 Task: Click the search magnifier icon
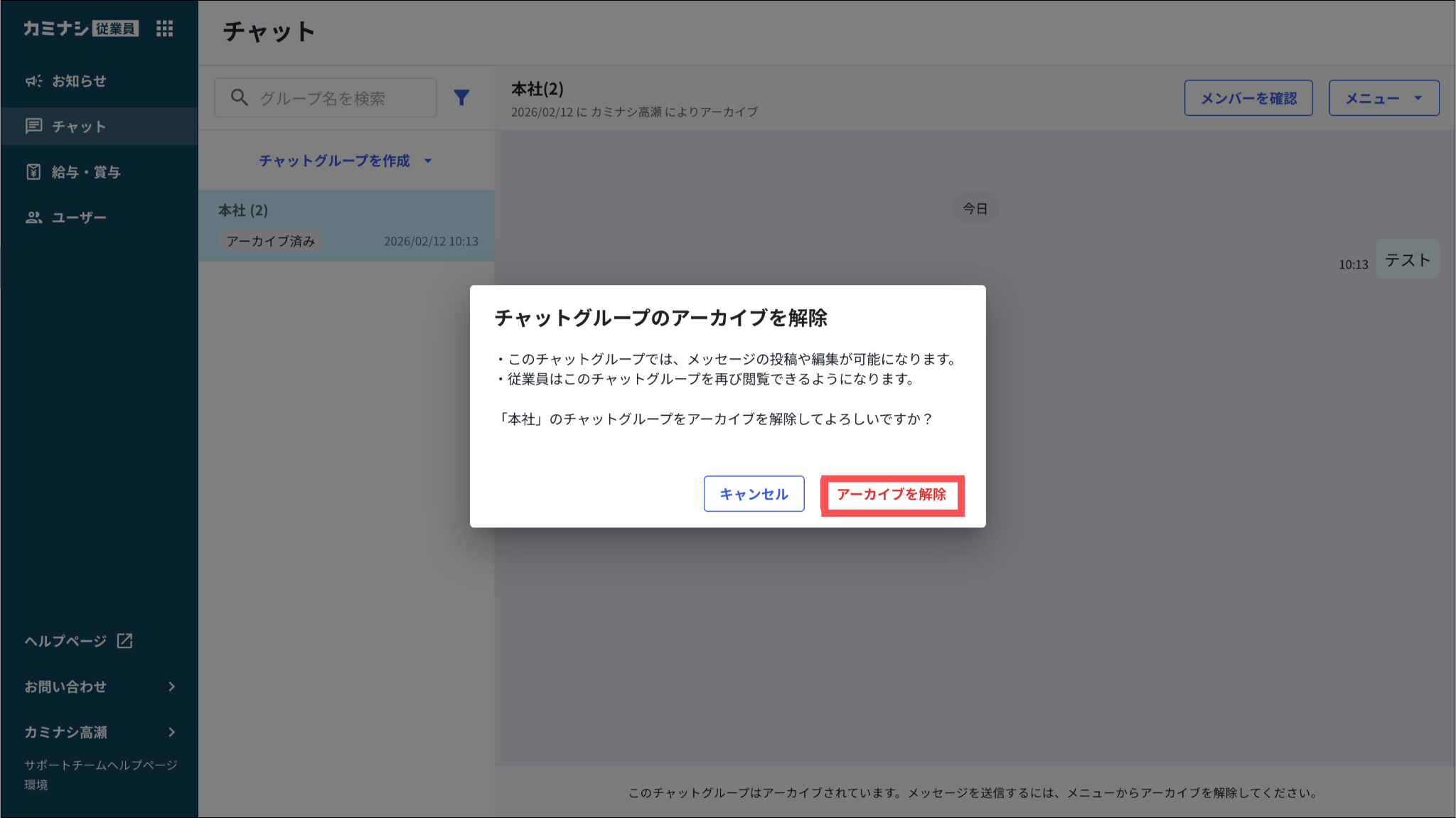coord(240,97)
